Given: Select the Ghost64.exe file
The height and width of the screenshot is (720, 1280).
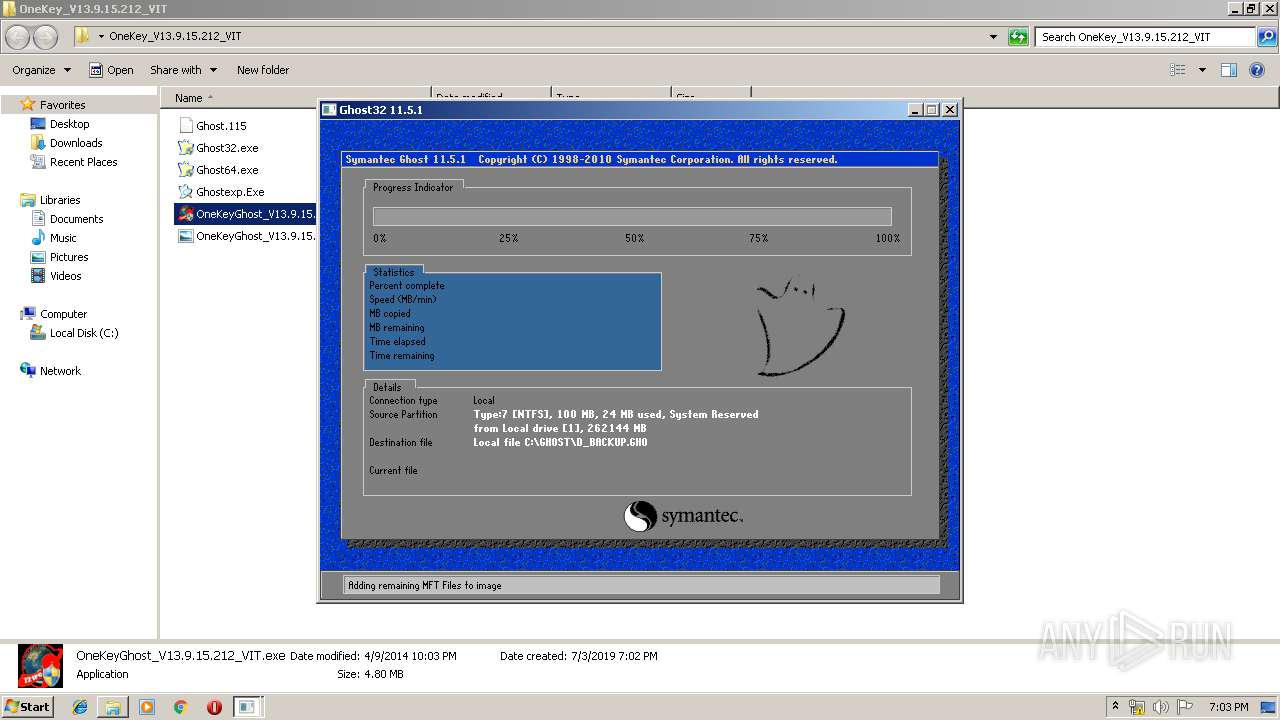Looking at the screenshot, I should coord(227,170).
